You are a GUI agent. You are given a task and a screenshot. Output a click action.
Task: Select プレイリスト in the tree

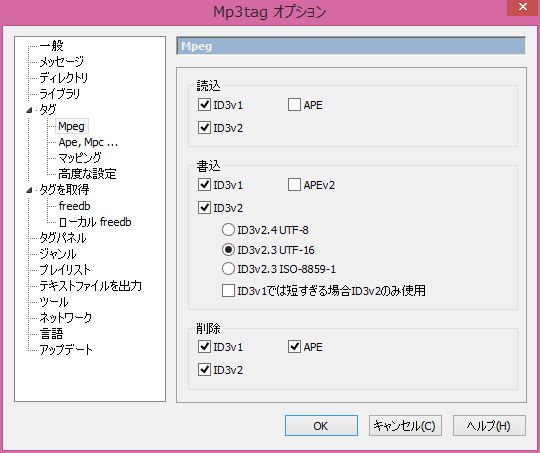coord(65,270)
